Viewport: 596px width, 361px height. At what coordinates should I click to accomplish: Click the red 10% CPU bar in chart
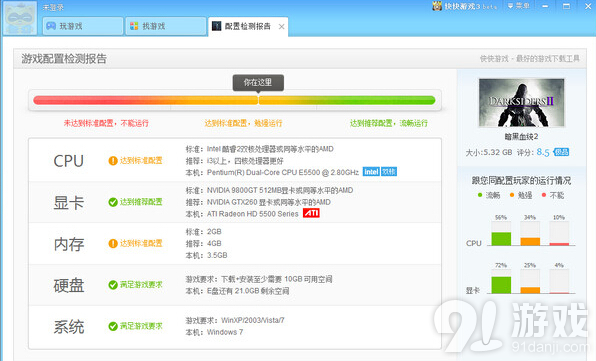[559, 244]
